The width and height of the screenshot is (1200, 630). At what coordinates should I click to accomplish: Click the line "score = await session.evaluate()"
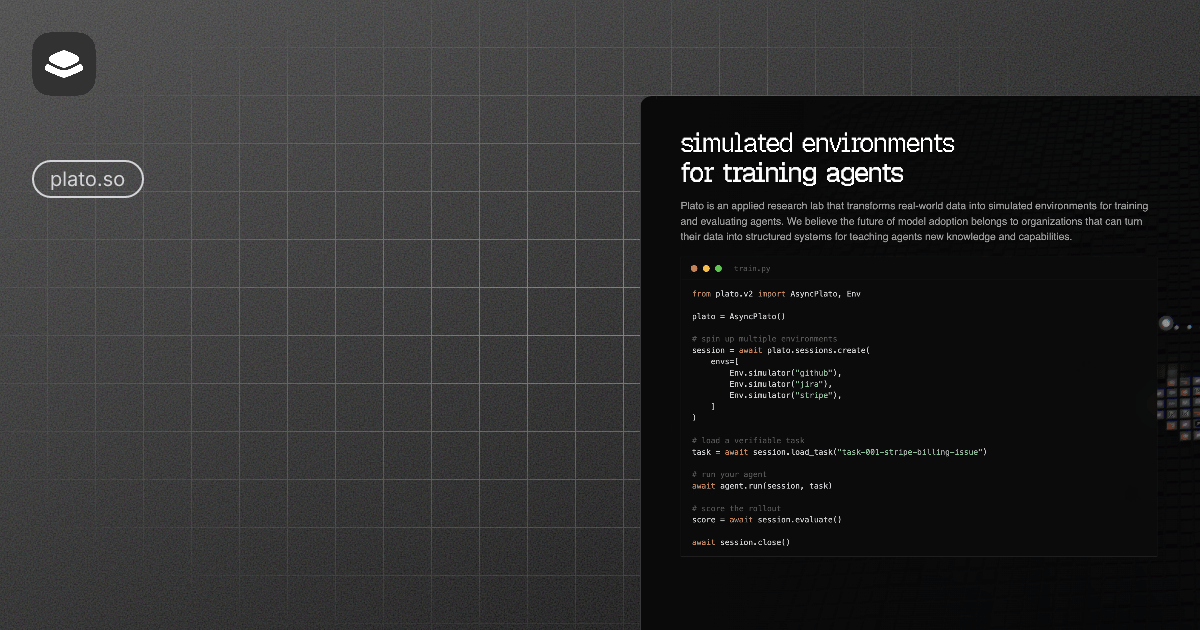pyautogui.click(x=767, y=520)
